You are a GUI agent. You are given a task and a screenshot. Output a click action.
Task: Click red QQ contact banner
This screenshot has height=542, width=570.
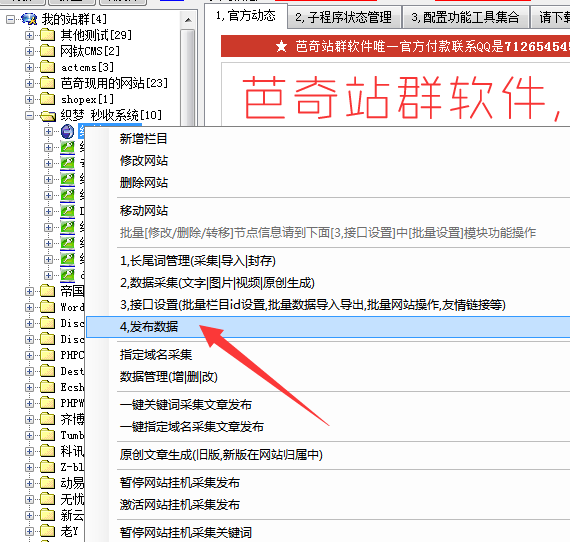396,46
